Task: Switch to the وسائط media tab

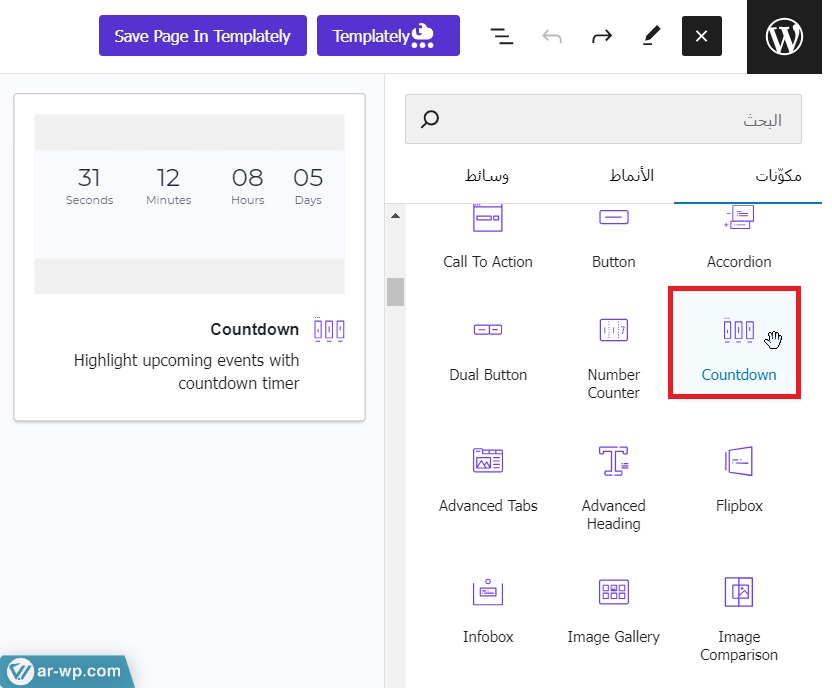Action: [486, 176]
